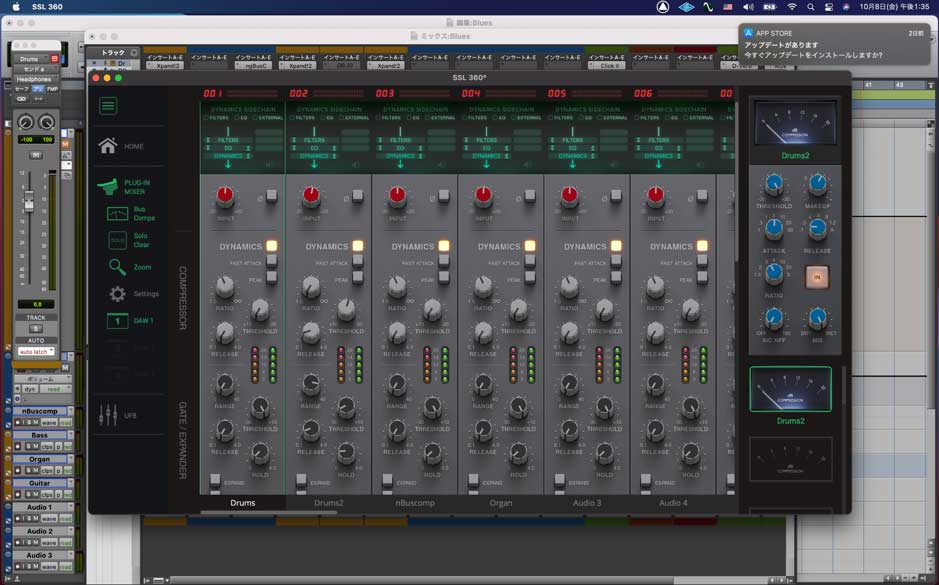
Task: Open the Plug-in Mixer page icon
Action: click(108, 186)
